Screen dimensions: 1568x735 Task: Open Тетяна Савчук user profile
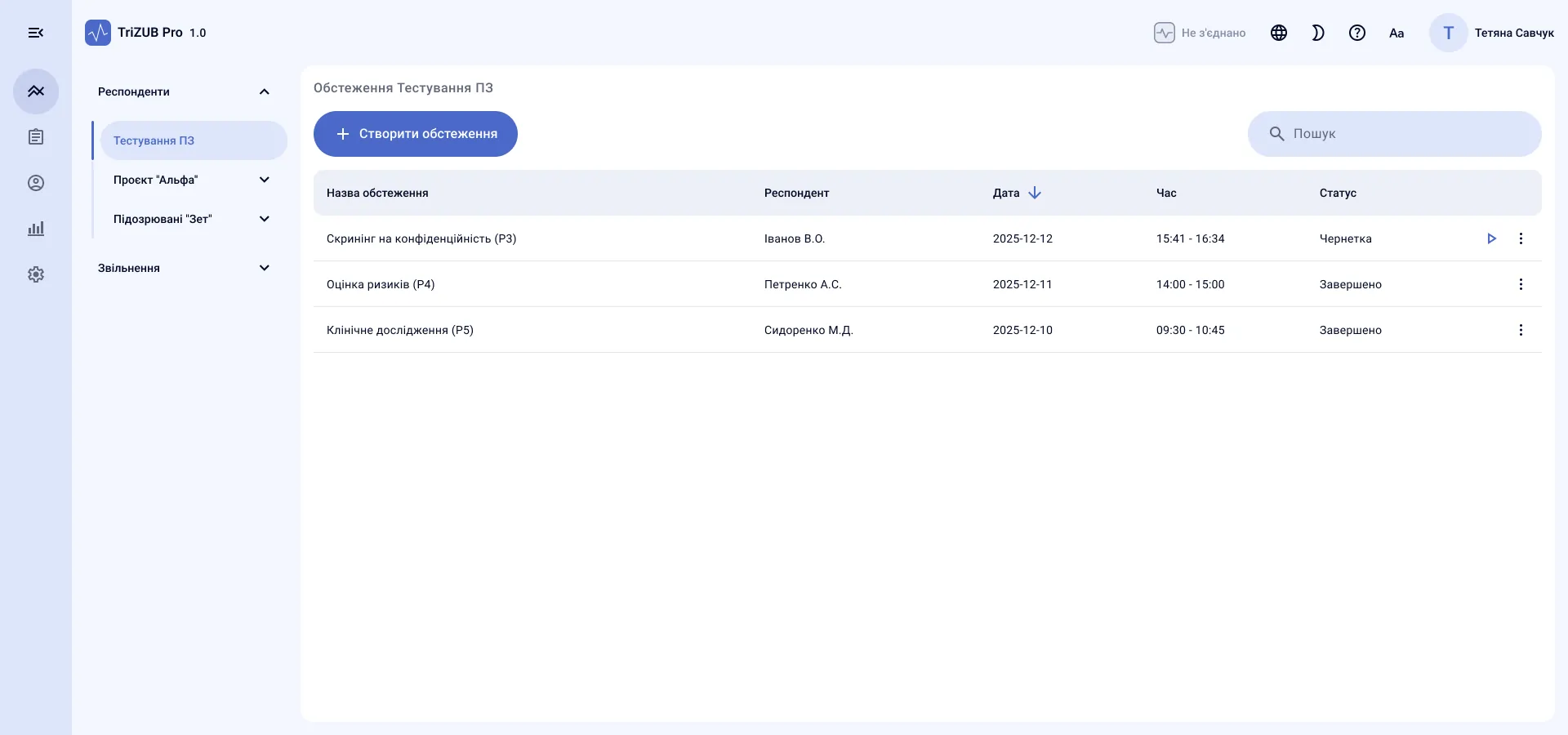click(1492, 33)
